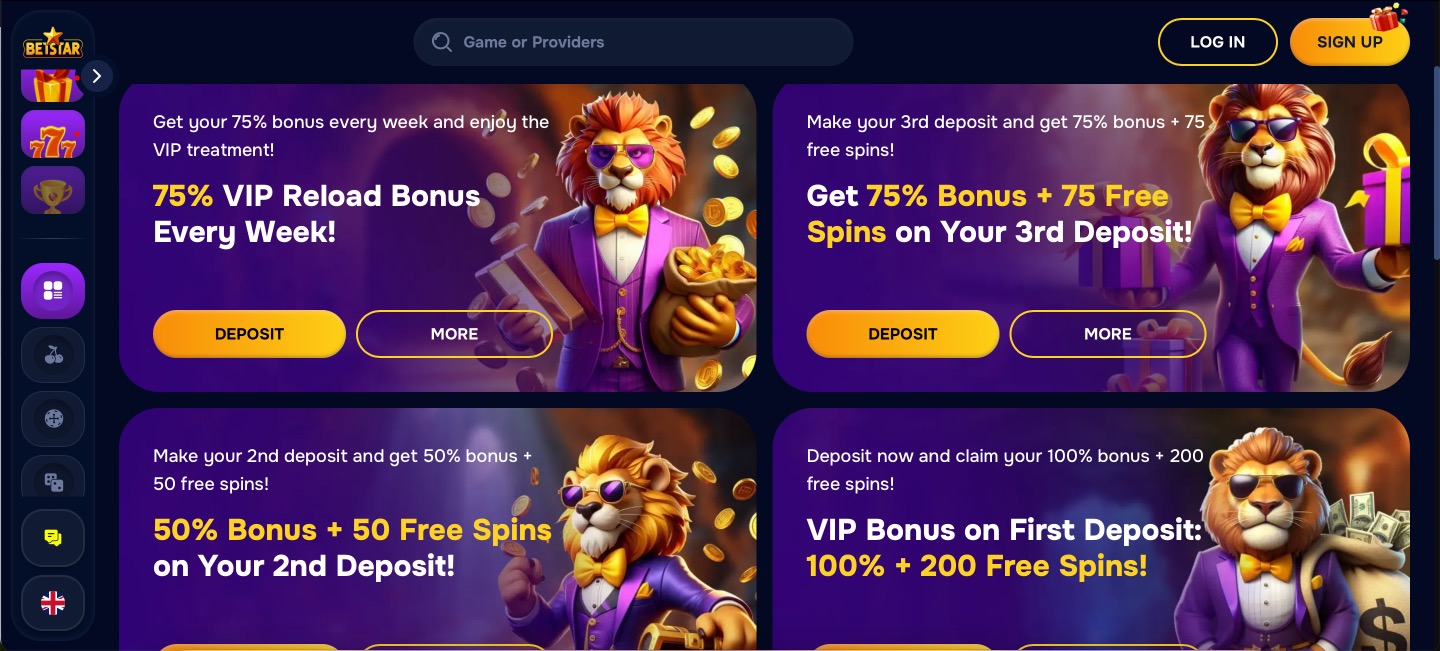
Task: Click the Game or Providers search field
Action: [x=633, y=42]
